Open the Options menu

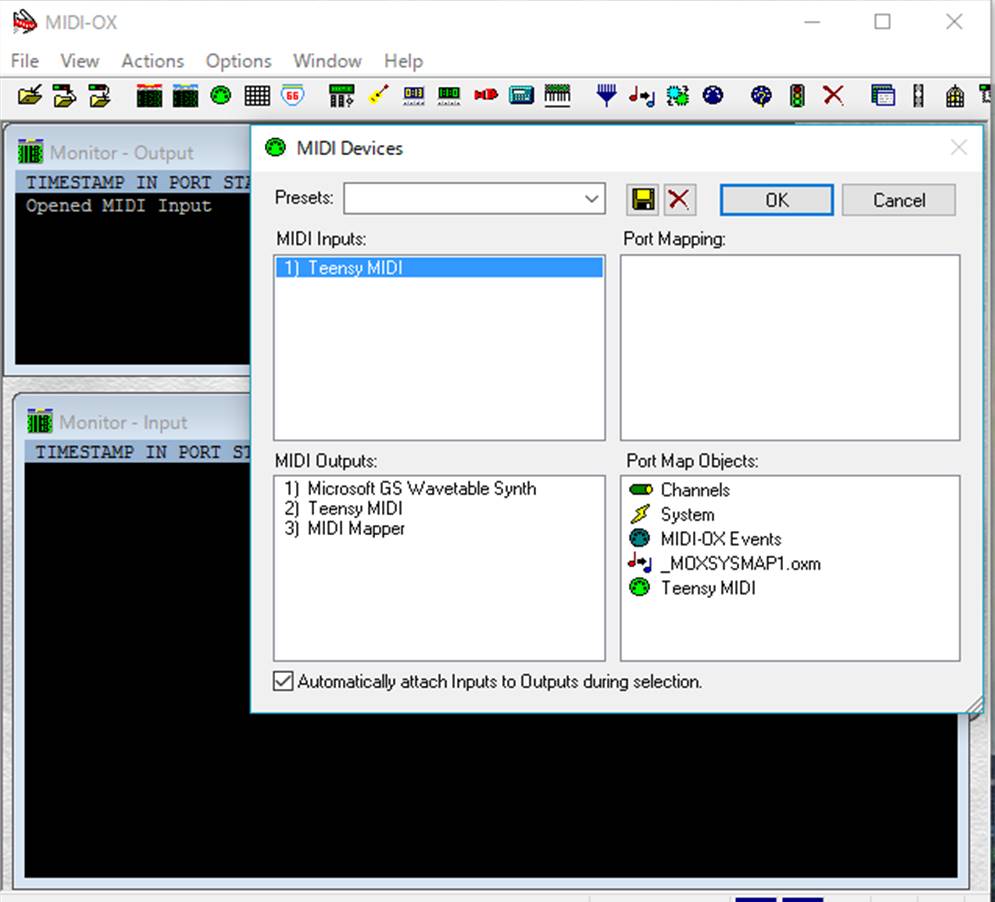point(238,61)
